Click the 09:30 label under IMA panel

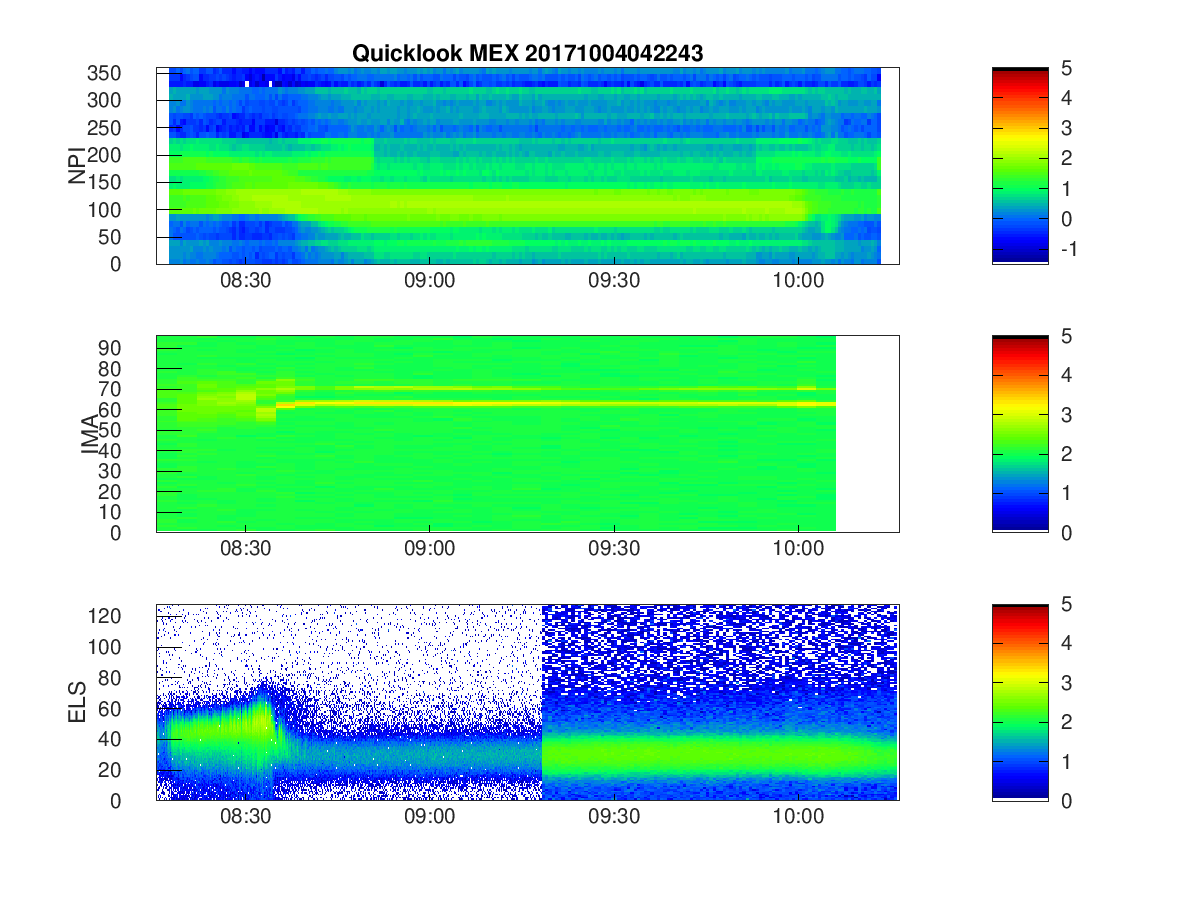(x=614, y=549)
